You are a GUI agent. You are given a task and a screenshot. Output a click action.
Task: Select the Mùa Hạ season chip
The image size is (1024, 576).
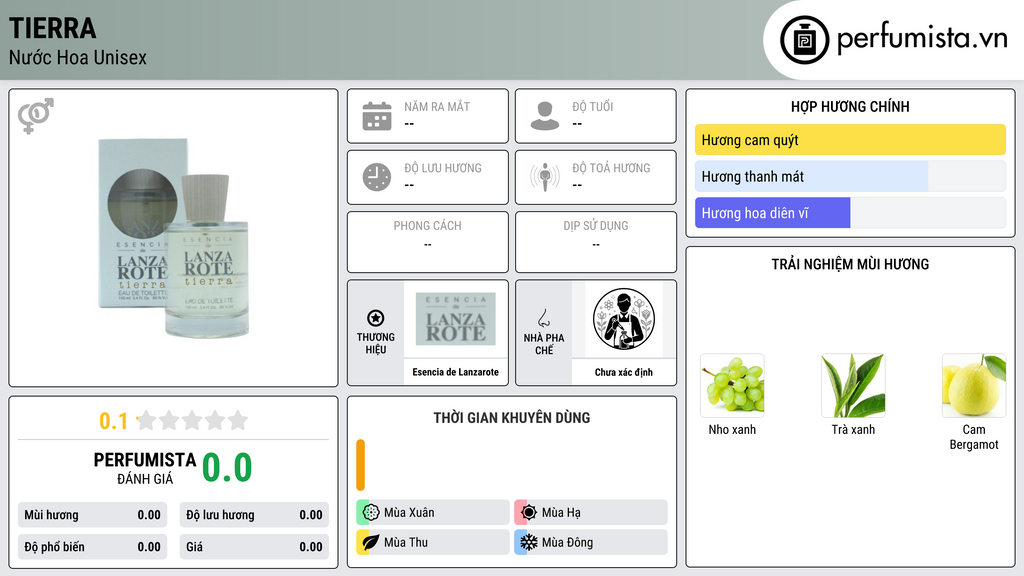(x=590, y=513)
